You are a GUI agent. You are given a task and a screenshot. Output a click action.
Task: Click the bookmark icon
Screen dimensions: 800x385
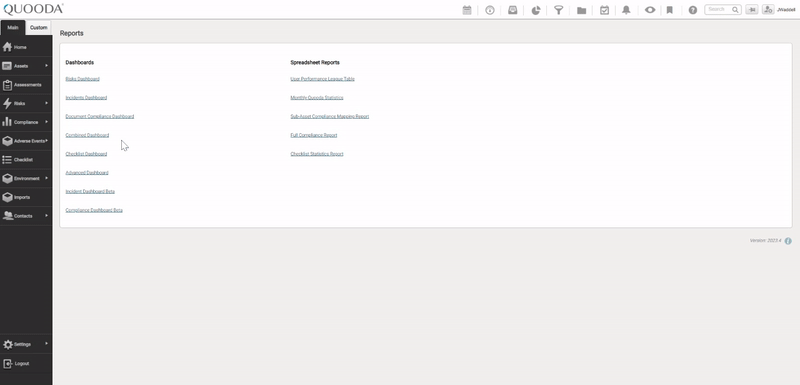pos(670,10)
